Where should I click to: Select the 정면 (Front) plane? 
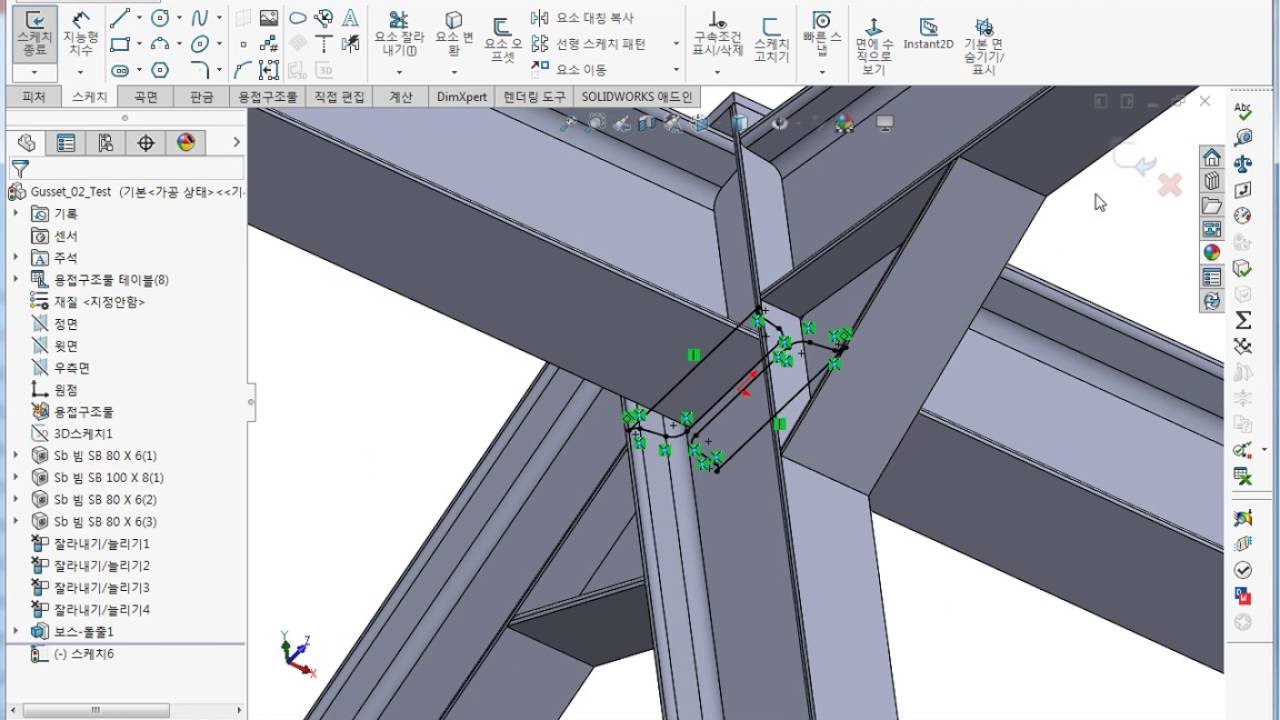[65, 324]
